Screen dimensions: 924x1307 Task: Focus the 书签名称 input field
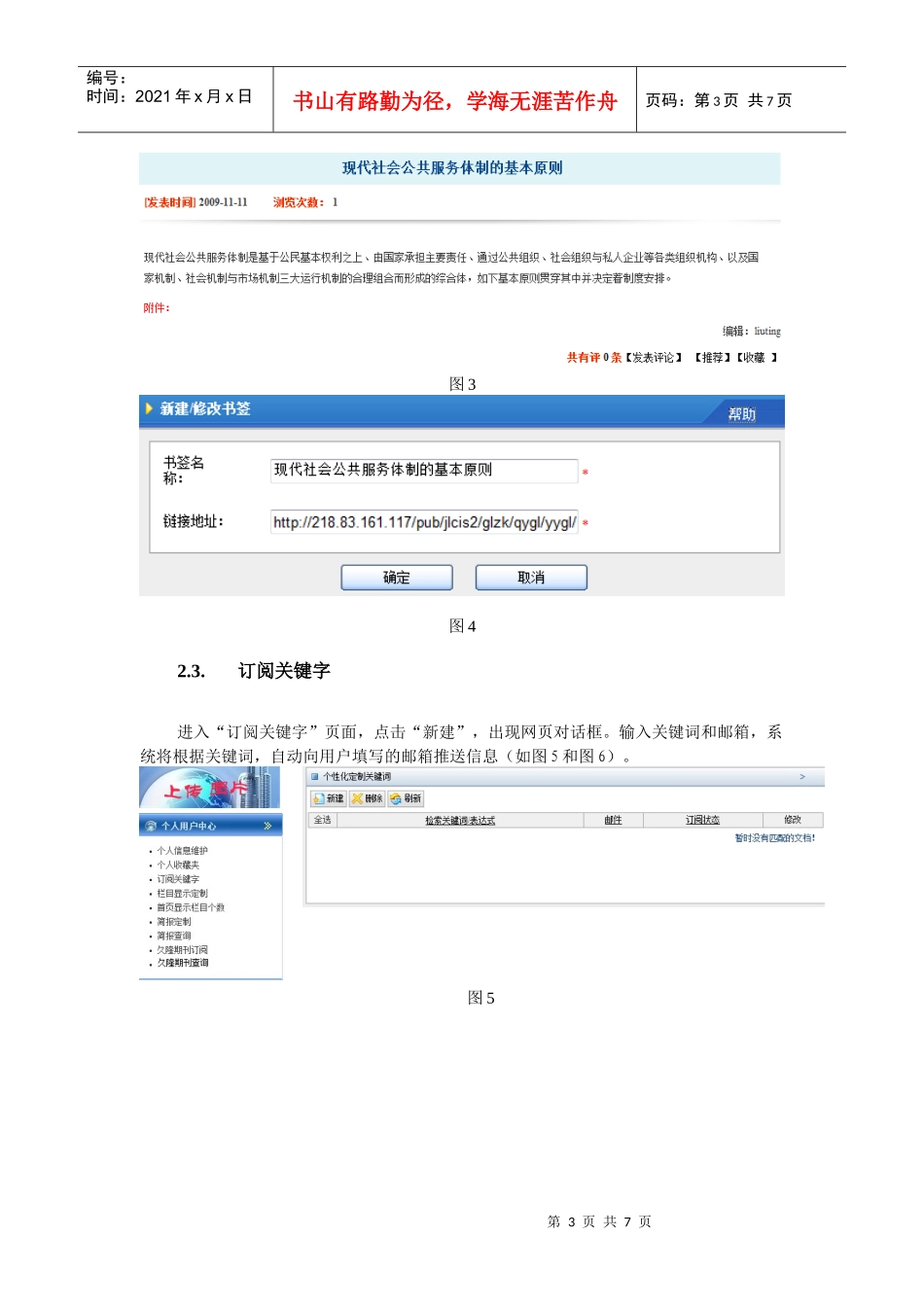tap(424, 471)
